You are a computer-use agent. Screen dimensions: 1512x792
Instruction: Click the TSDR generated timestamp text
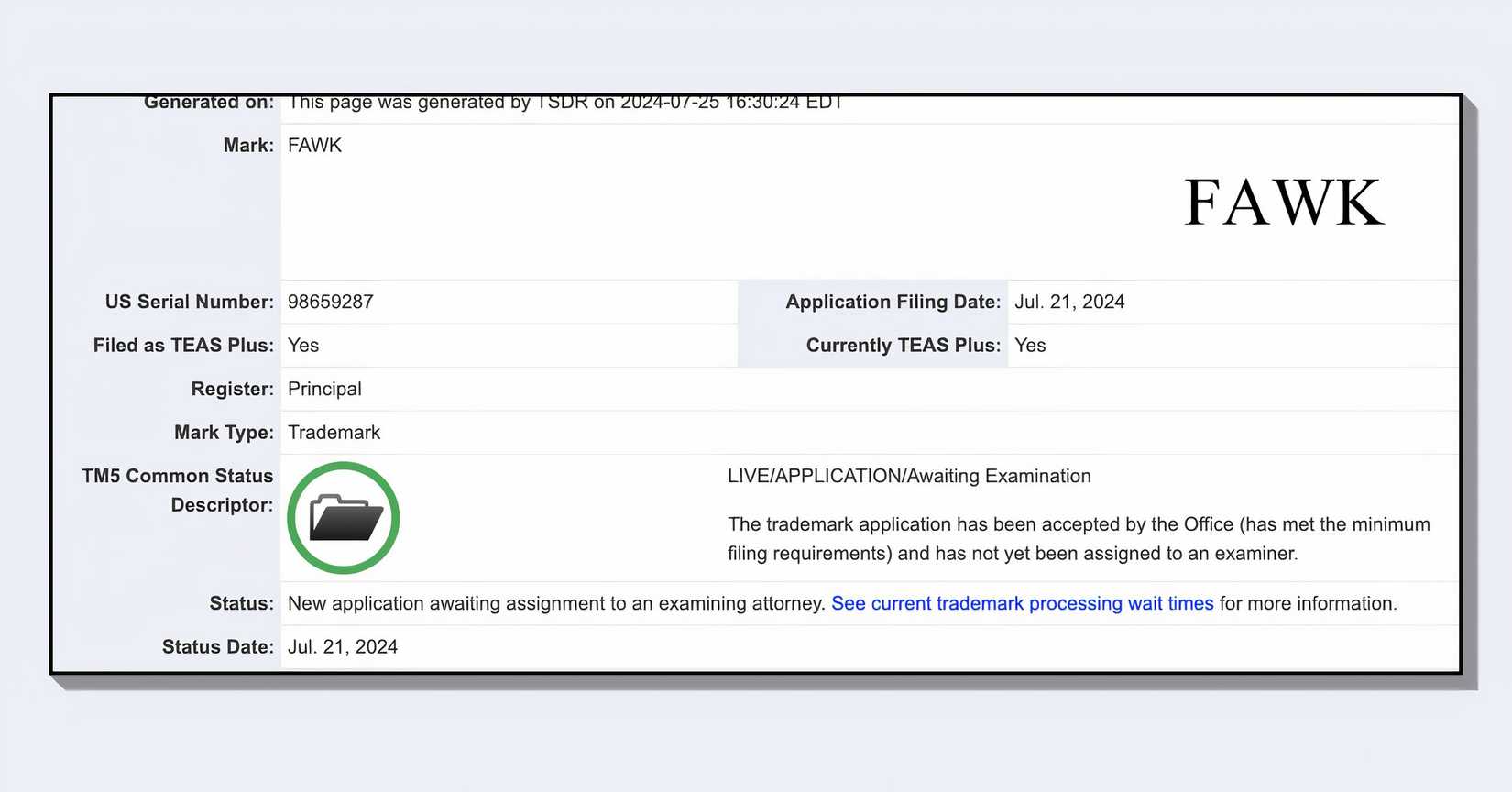[x=564, y=104]
